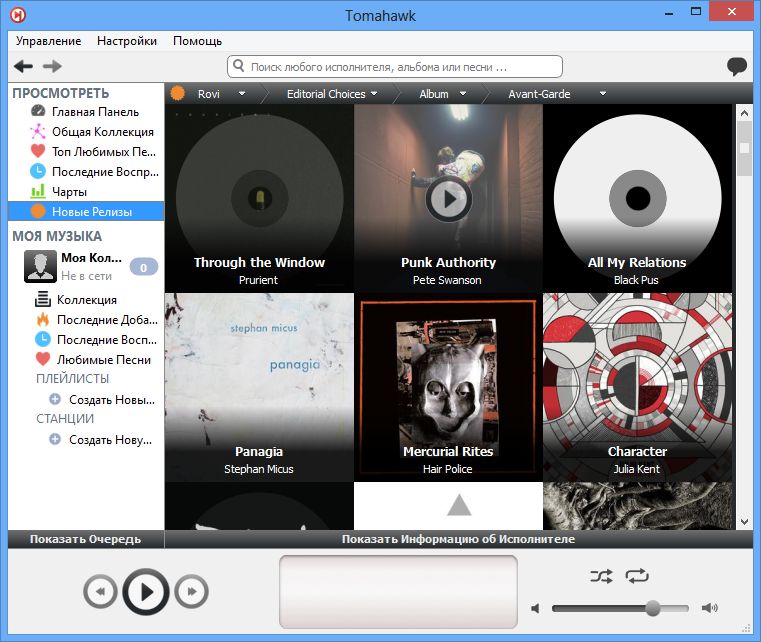This screenshot has height=642, width=761.
Task: Click the Tomahawk logo in title bar
Action: pyautogui.click(x=18, y=15)
